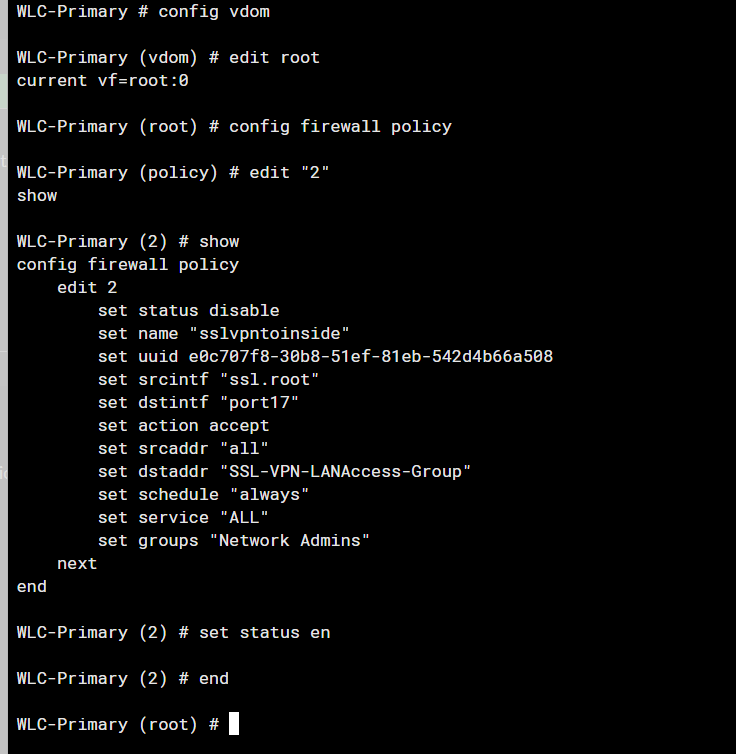Click the service value "ALL"
This screenshot has height=754, width=736.
244,517
